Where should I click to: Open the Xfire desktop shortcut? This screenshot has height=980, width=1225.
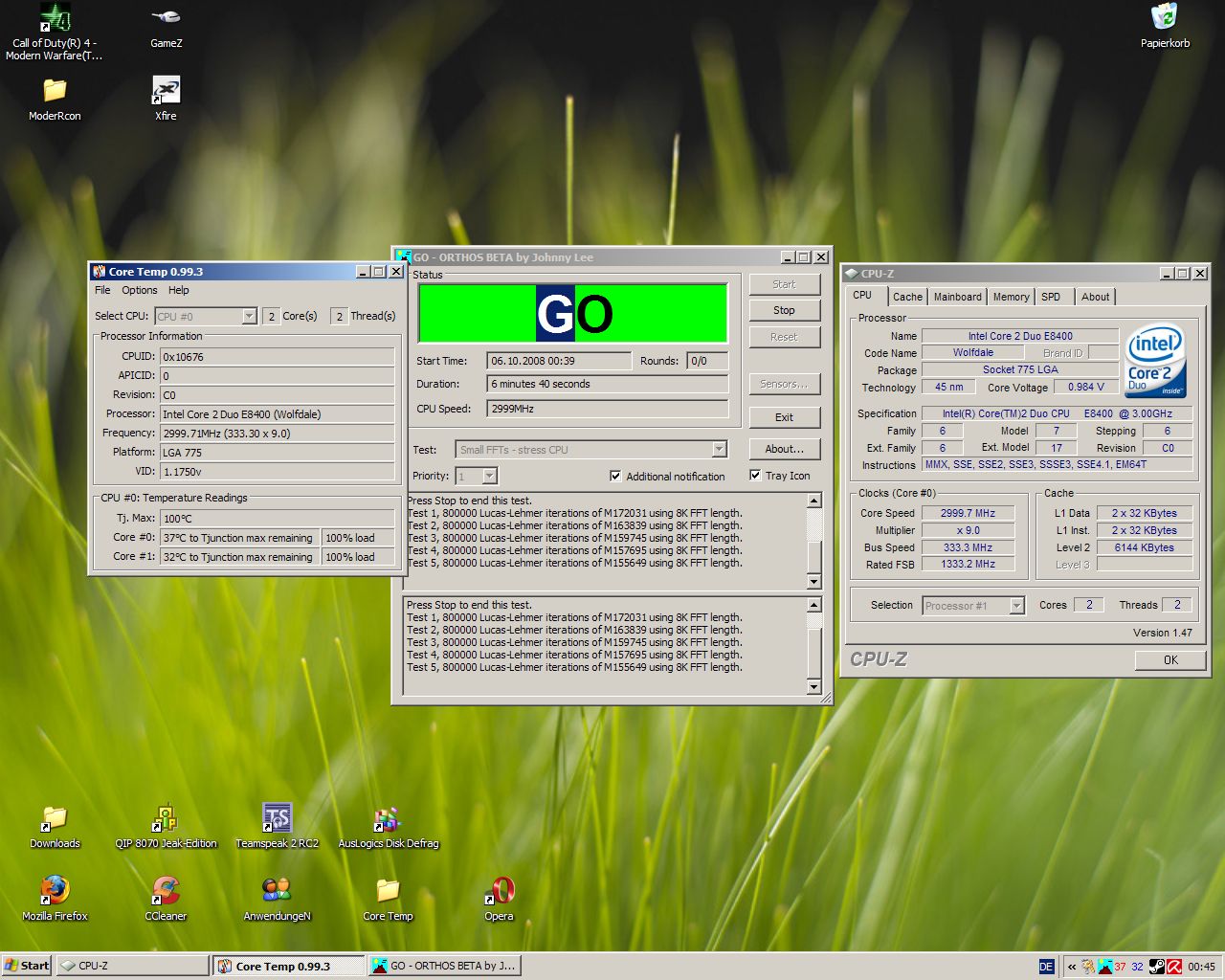tap(166, 92)
